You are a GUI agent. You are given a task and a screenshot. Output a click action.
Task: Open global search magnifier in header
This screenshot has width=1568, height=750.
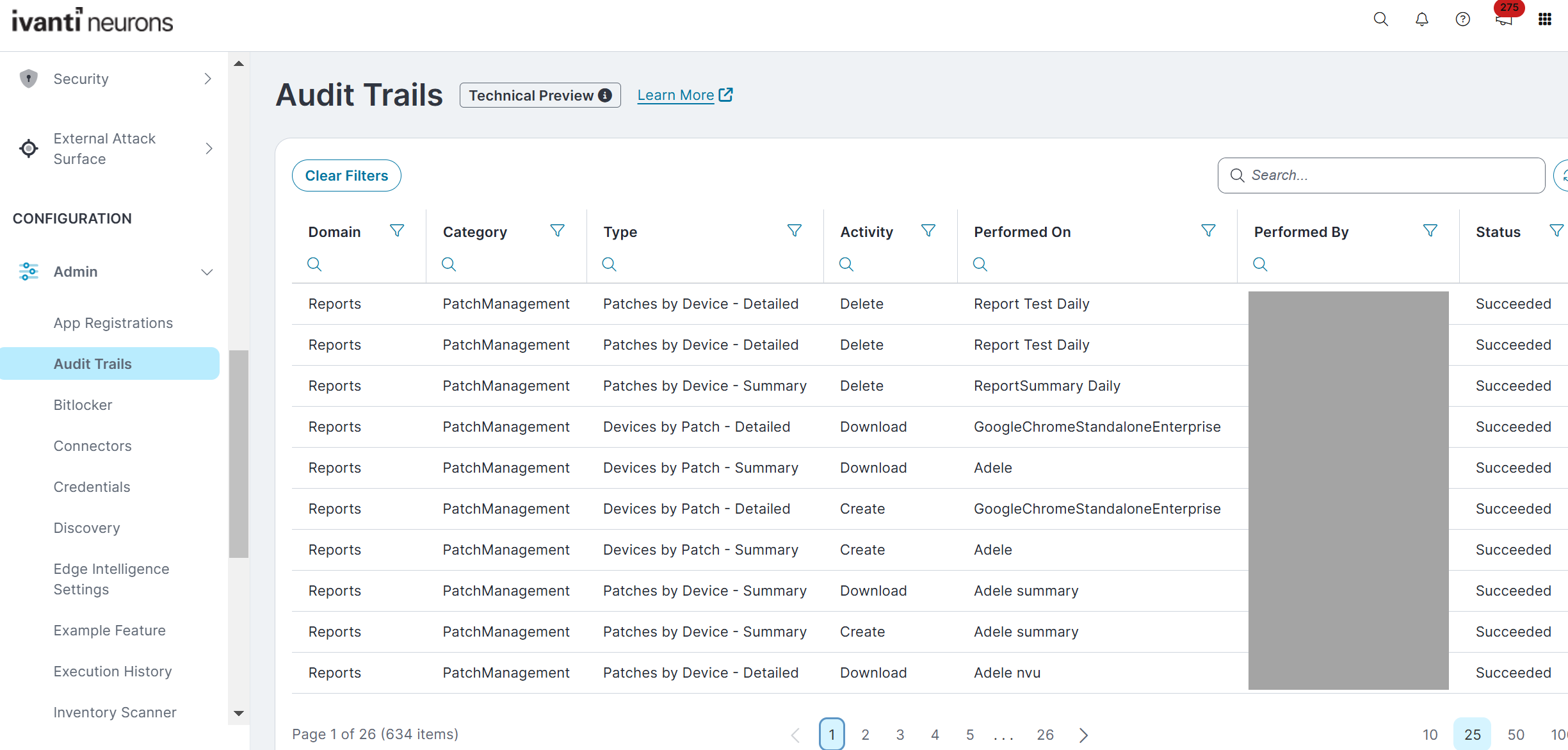(x=1381, y=19)
